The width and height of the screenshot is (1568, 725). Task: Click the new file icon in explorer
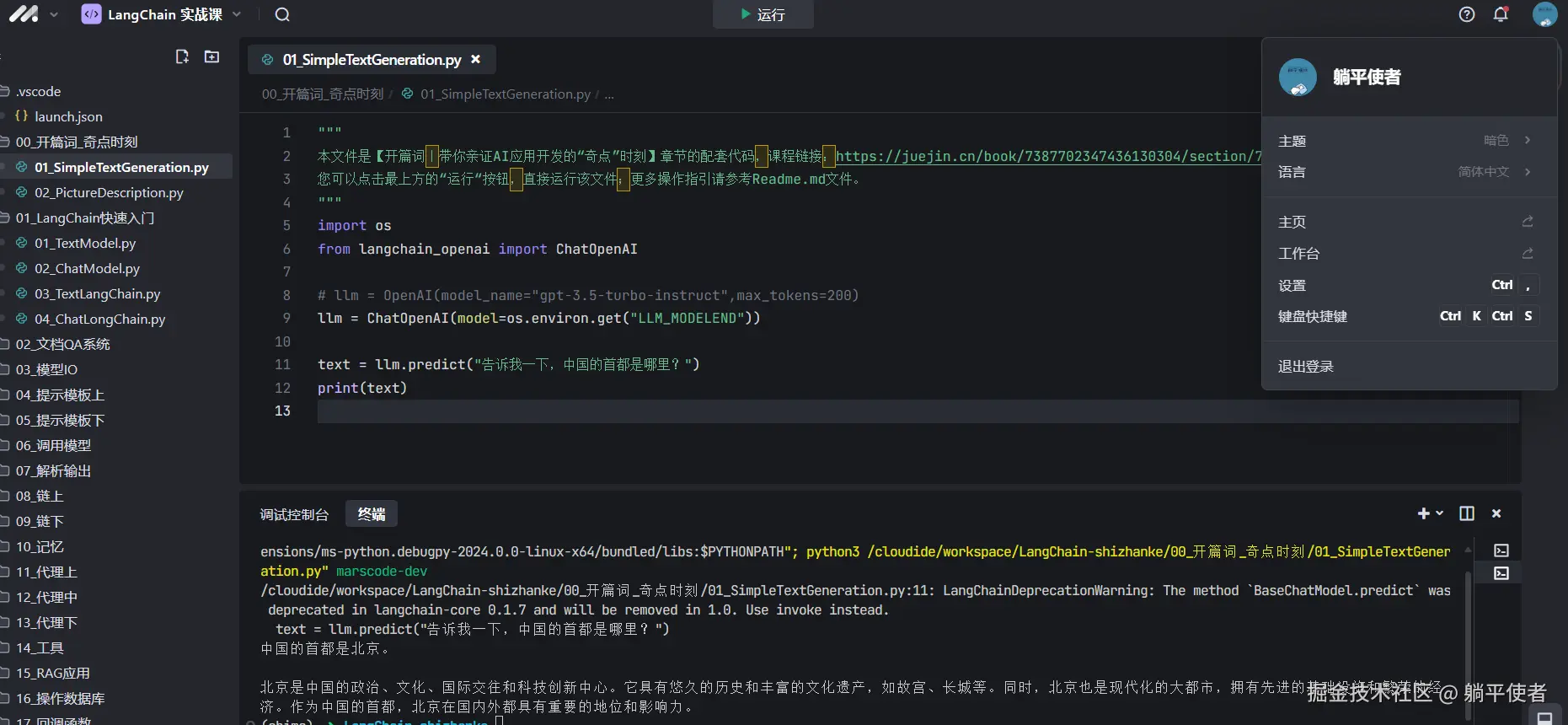pyautogui.click(x=182, y=56)
